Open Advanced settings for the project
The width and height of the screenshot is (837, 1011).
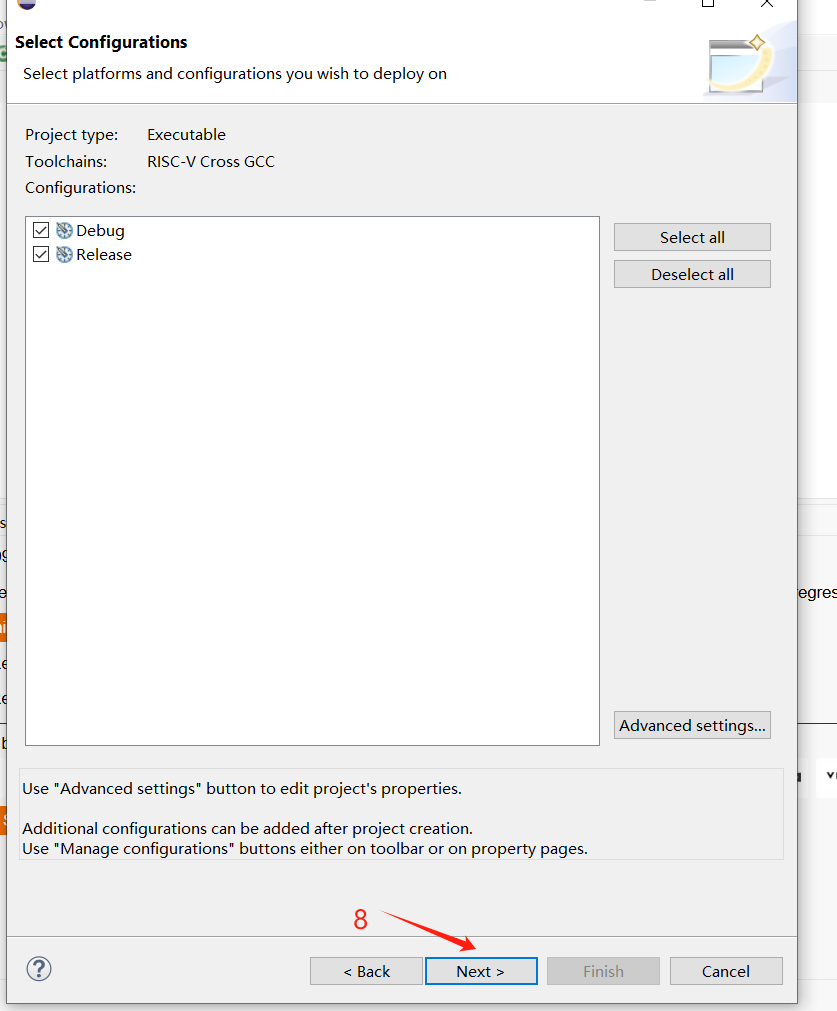click(692, 725)
